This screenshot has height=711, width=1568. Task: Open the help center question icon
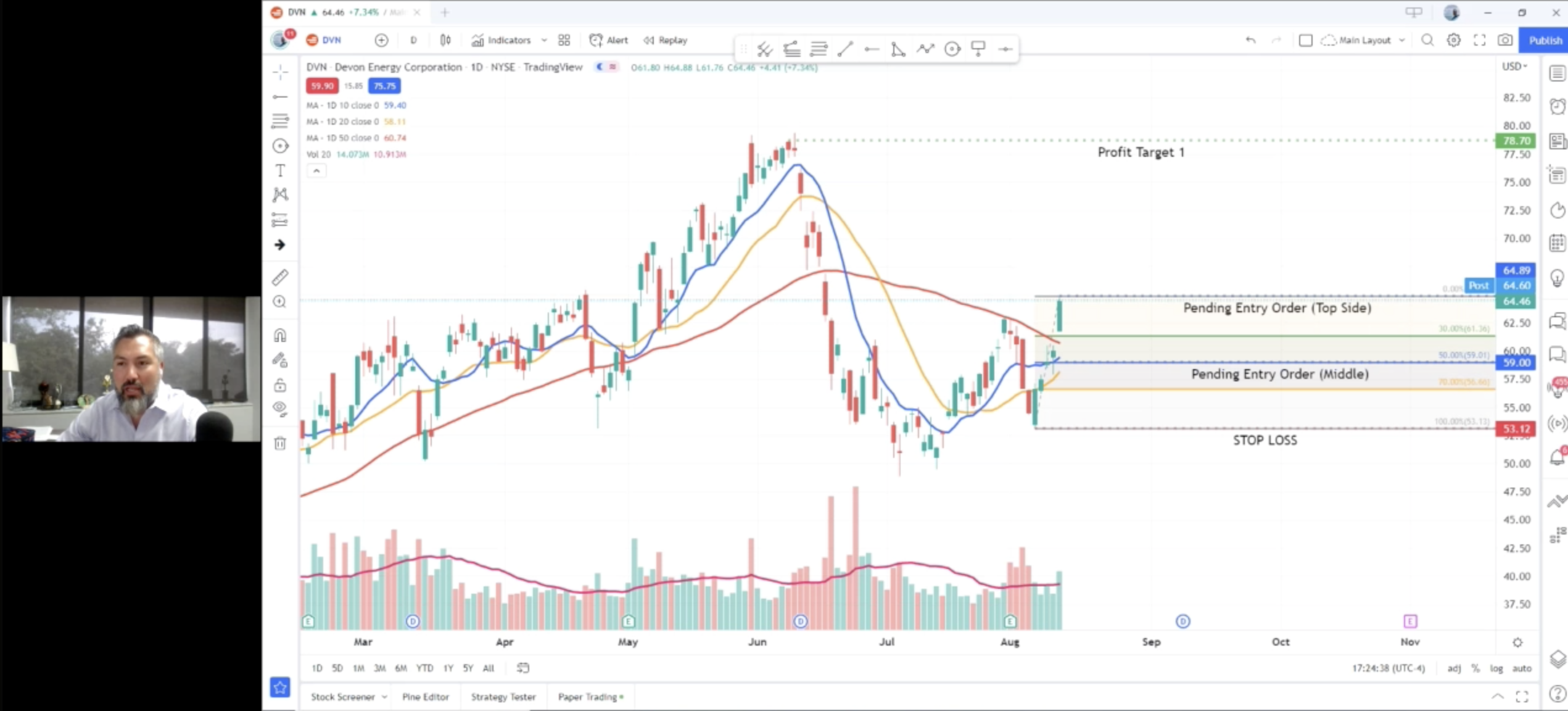point(1557,695)
